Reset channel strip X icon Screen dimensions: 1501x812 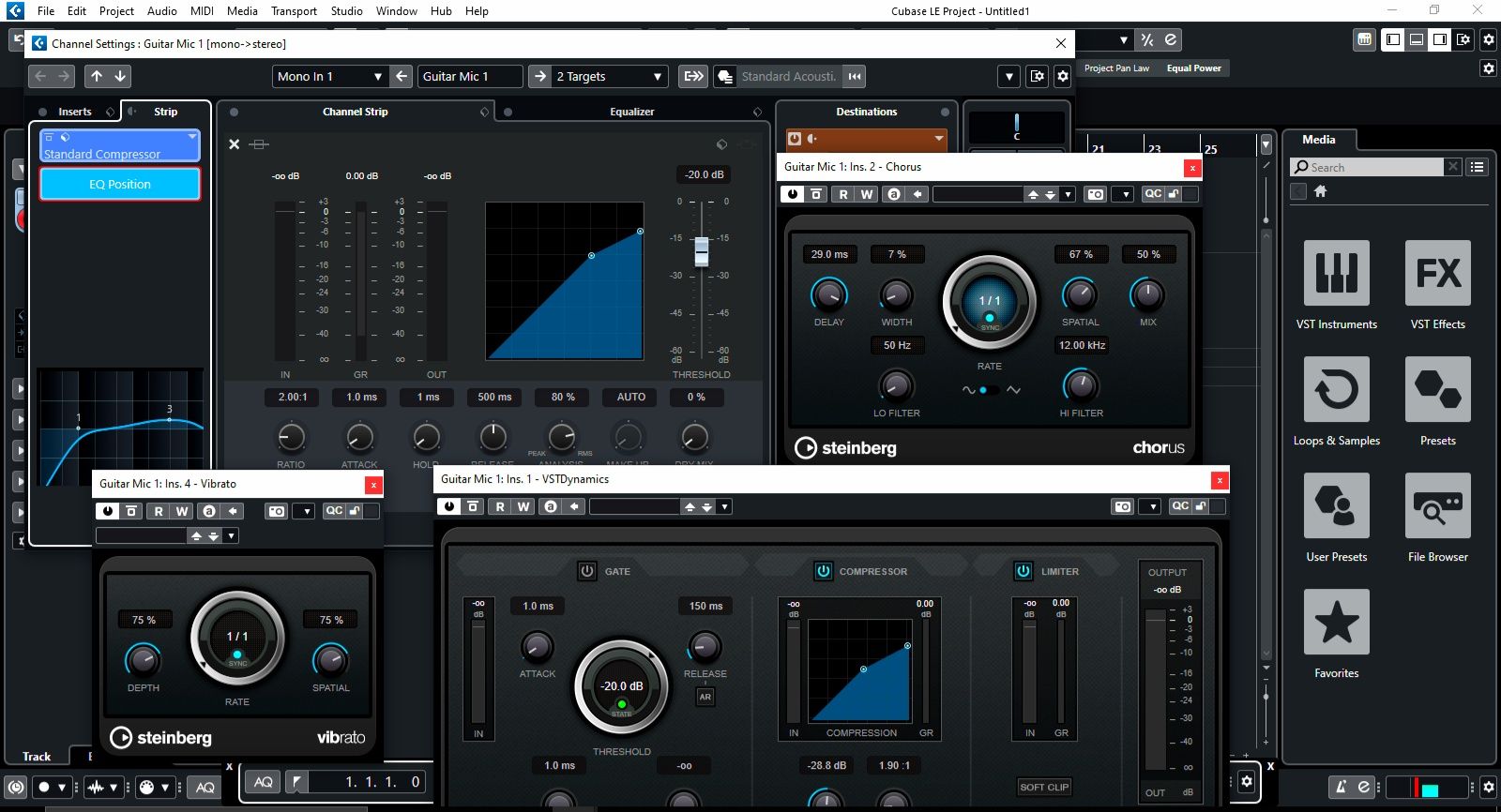pyautogui.click(x=235, y=144)
